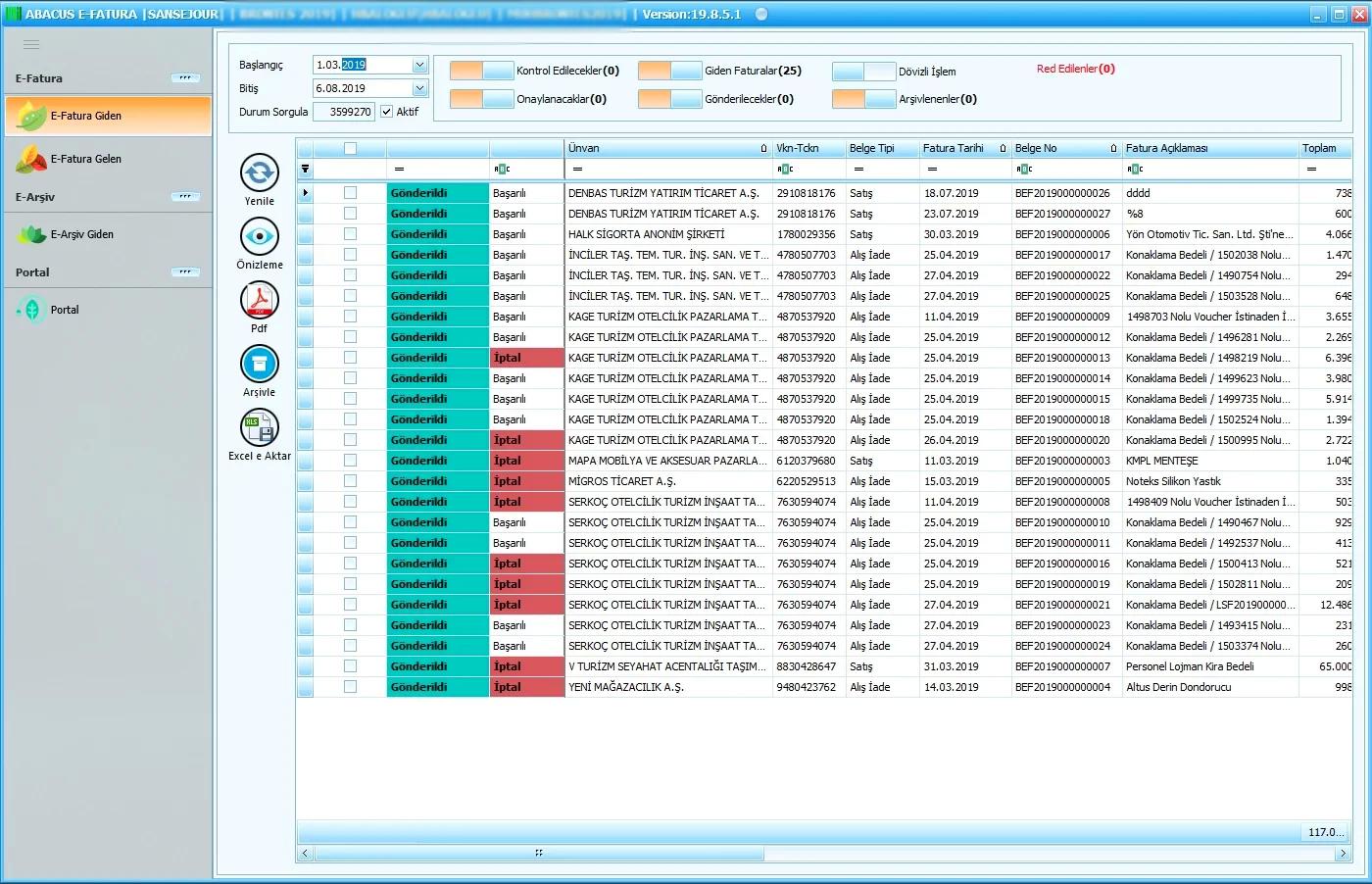Check the row checkbox for YENİ MAĞAZACILIK invoice
The height and width of the screenshot is (884, 1372).
click(350, 687)
